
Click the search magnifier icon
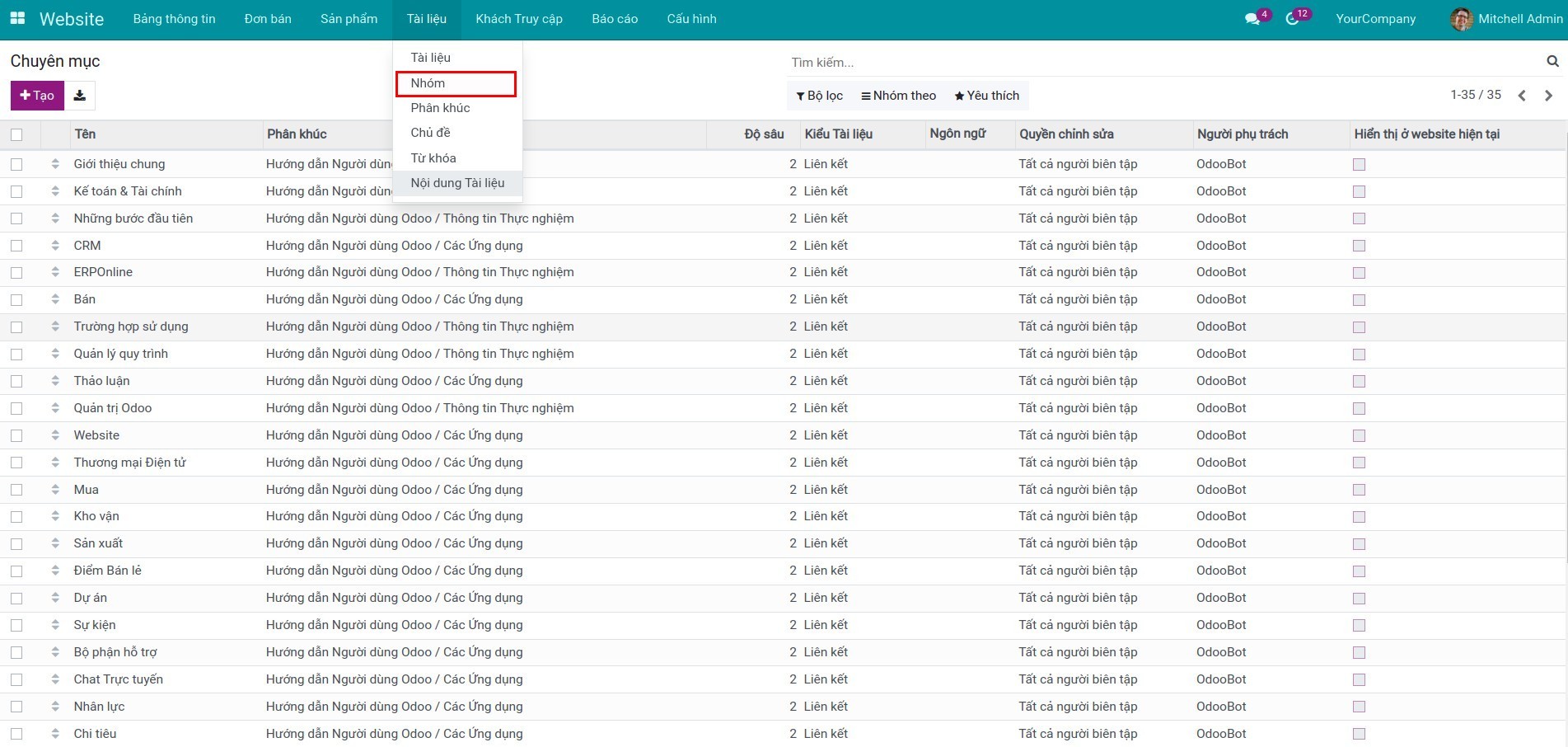coord(1552,62)
